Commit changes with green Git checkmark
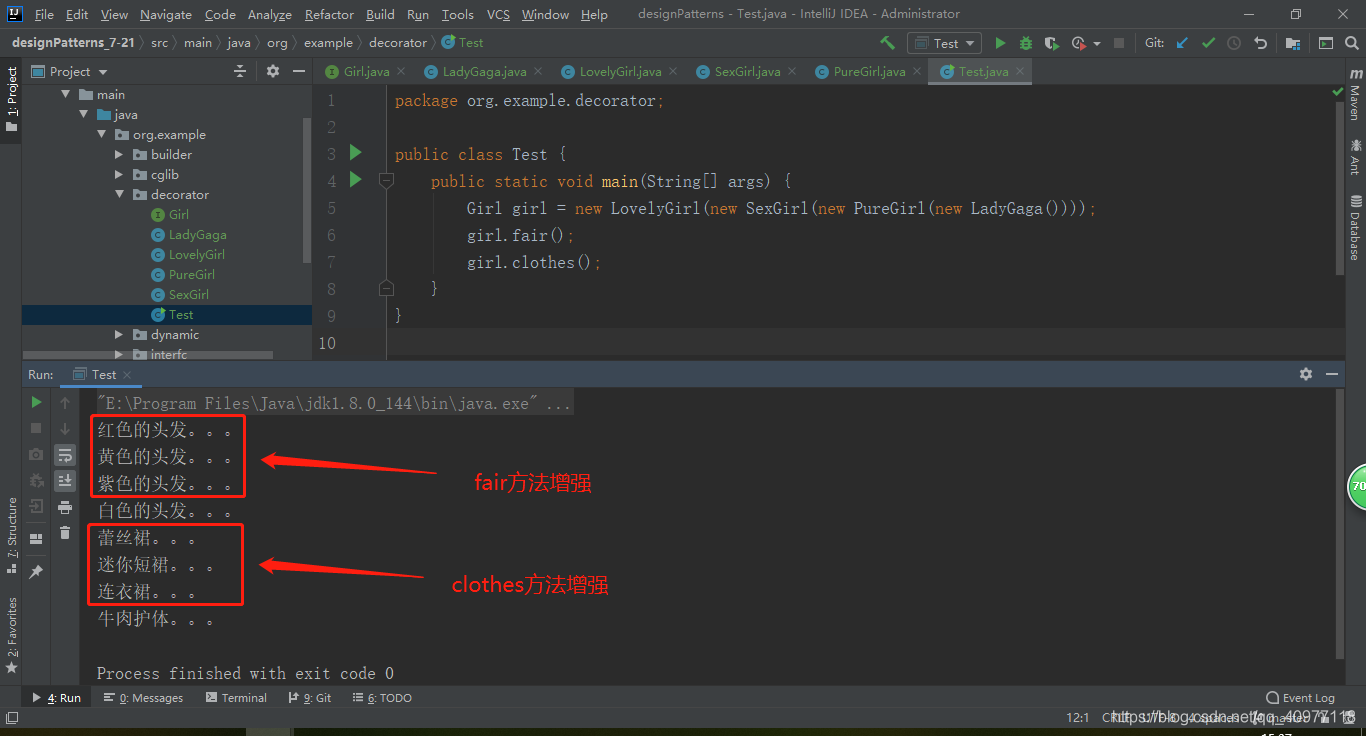1366x736 pixels. click(1208, 43)
